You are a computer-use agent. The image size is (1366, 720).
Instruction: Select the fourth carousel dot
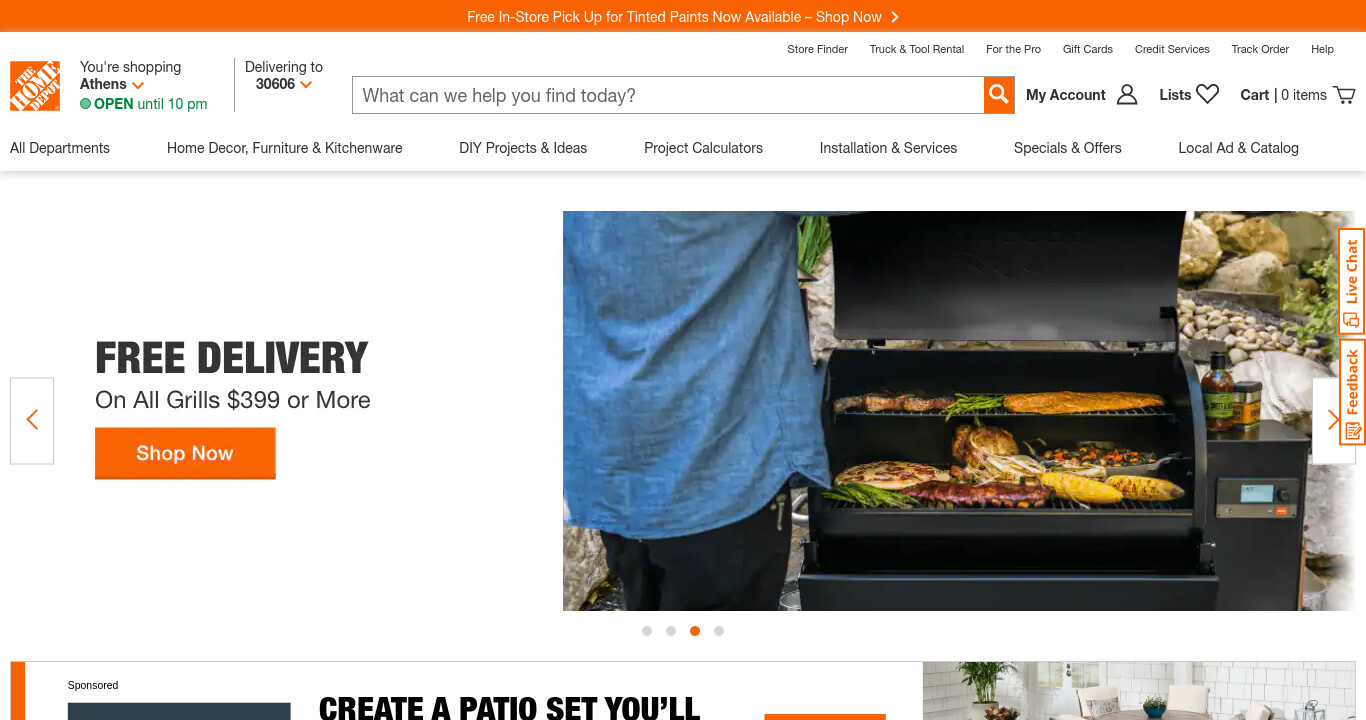pyautogui.click(x=719, y=631)
